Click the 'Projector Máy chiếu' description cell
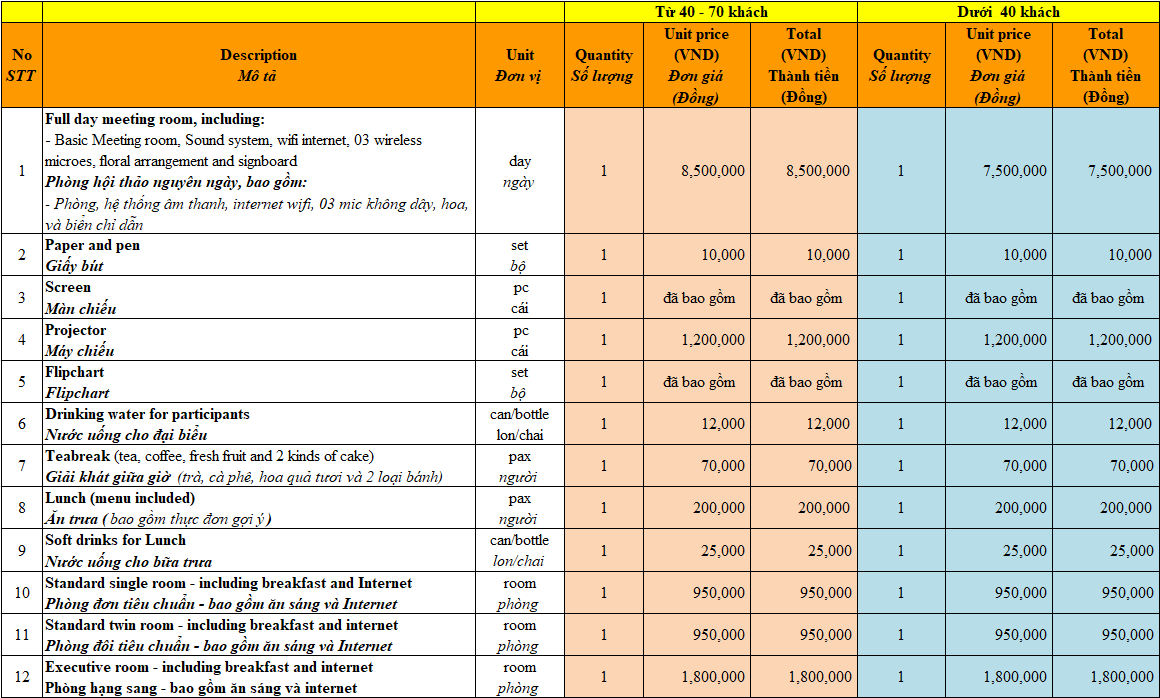 259,339
